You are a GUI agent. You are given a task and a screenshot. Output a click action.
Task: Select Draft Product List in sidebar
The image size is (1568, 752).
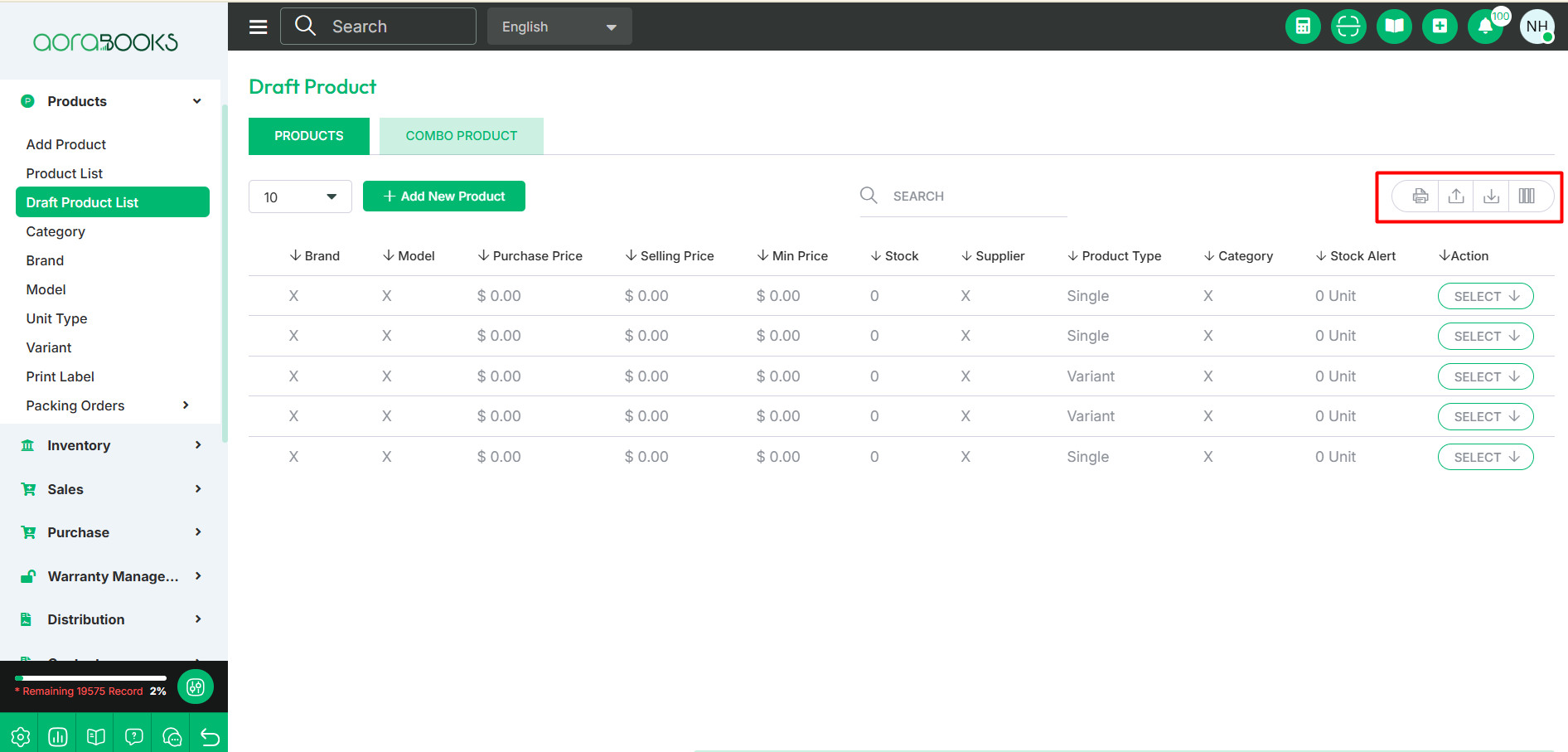point(113,202)
